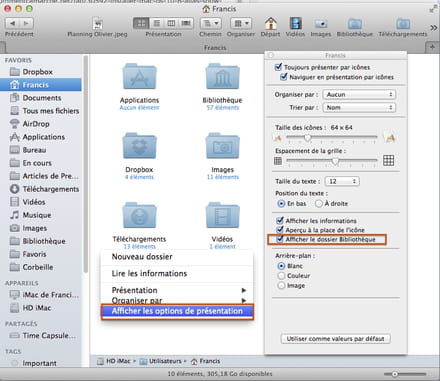This screenshot has width=440, height=381.
Task: Open the Vidéos folder in main pane
Action: (x=222, y=215)
